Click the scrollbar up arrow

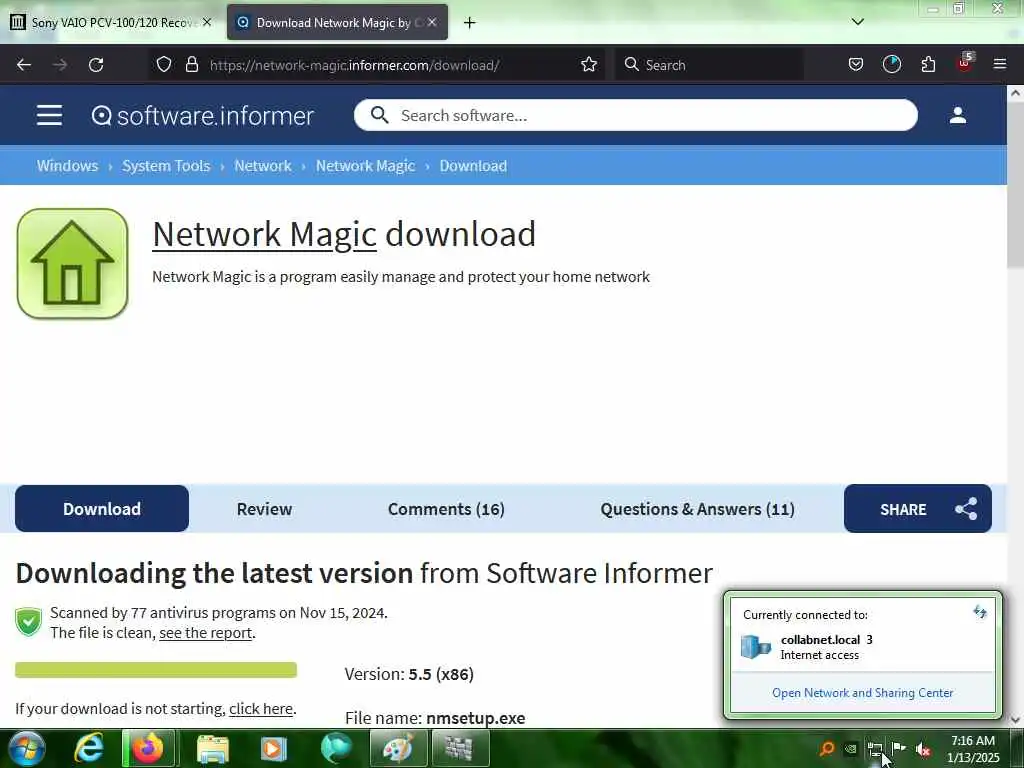1016,93
